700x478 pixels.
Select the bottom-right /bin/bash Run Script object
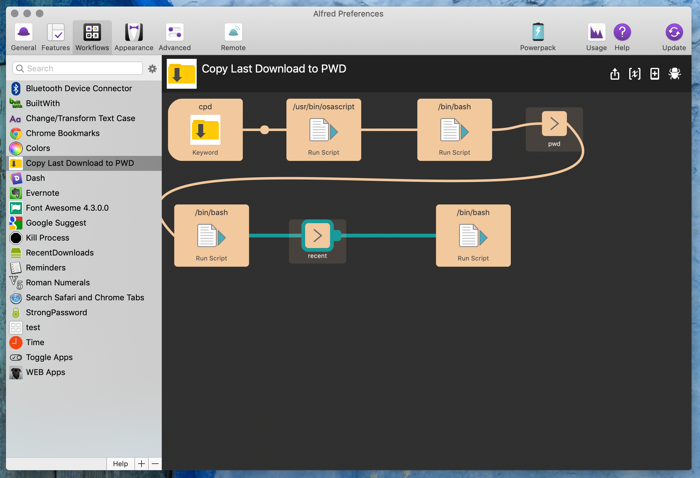473,236
